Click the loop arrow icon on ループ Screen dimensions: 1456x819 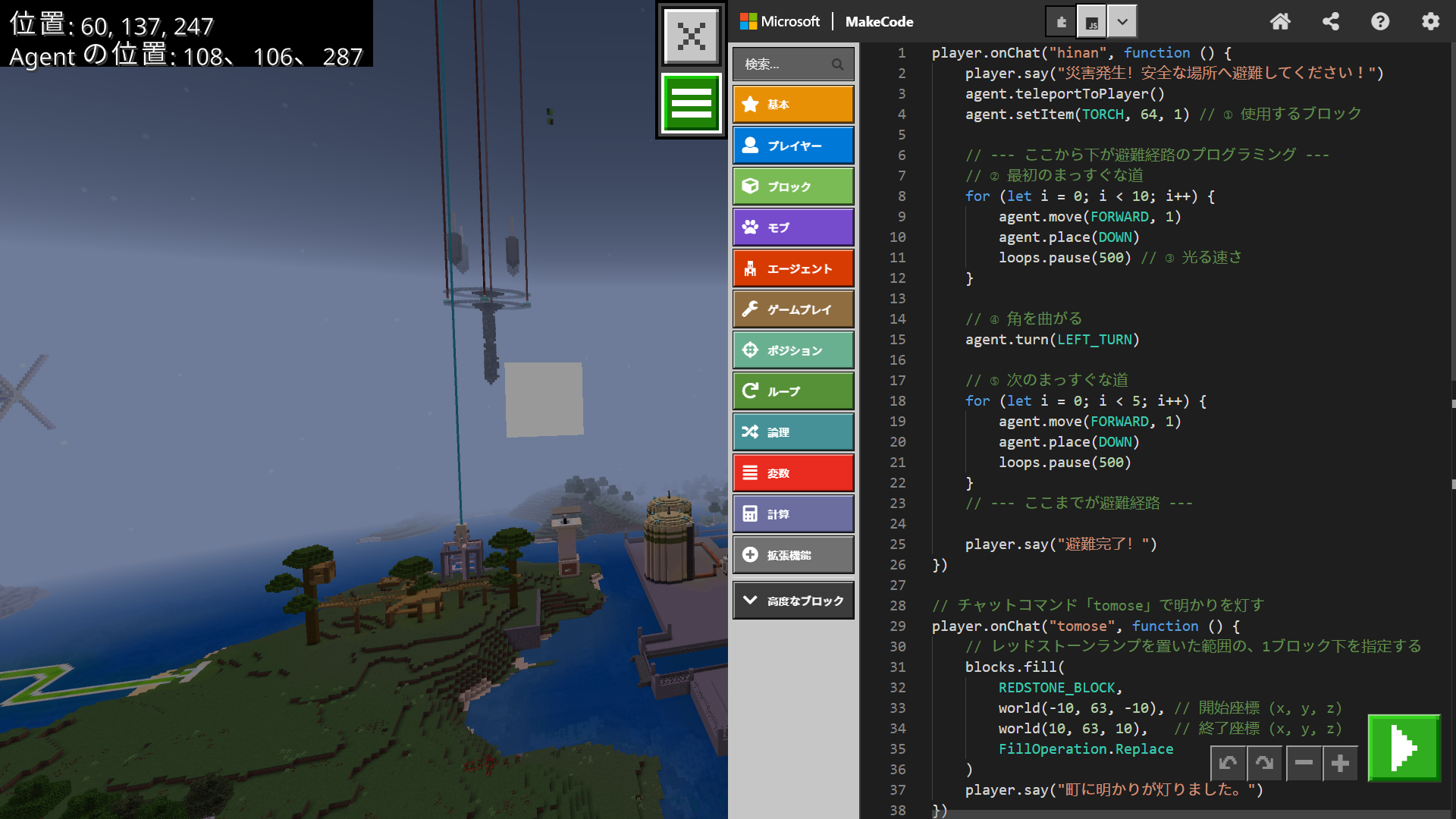(x=750, y=391)
